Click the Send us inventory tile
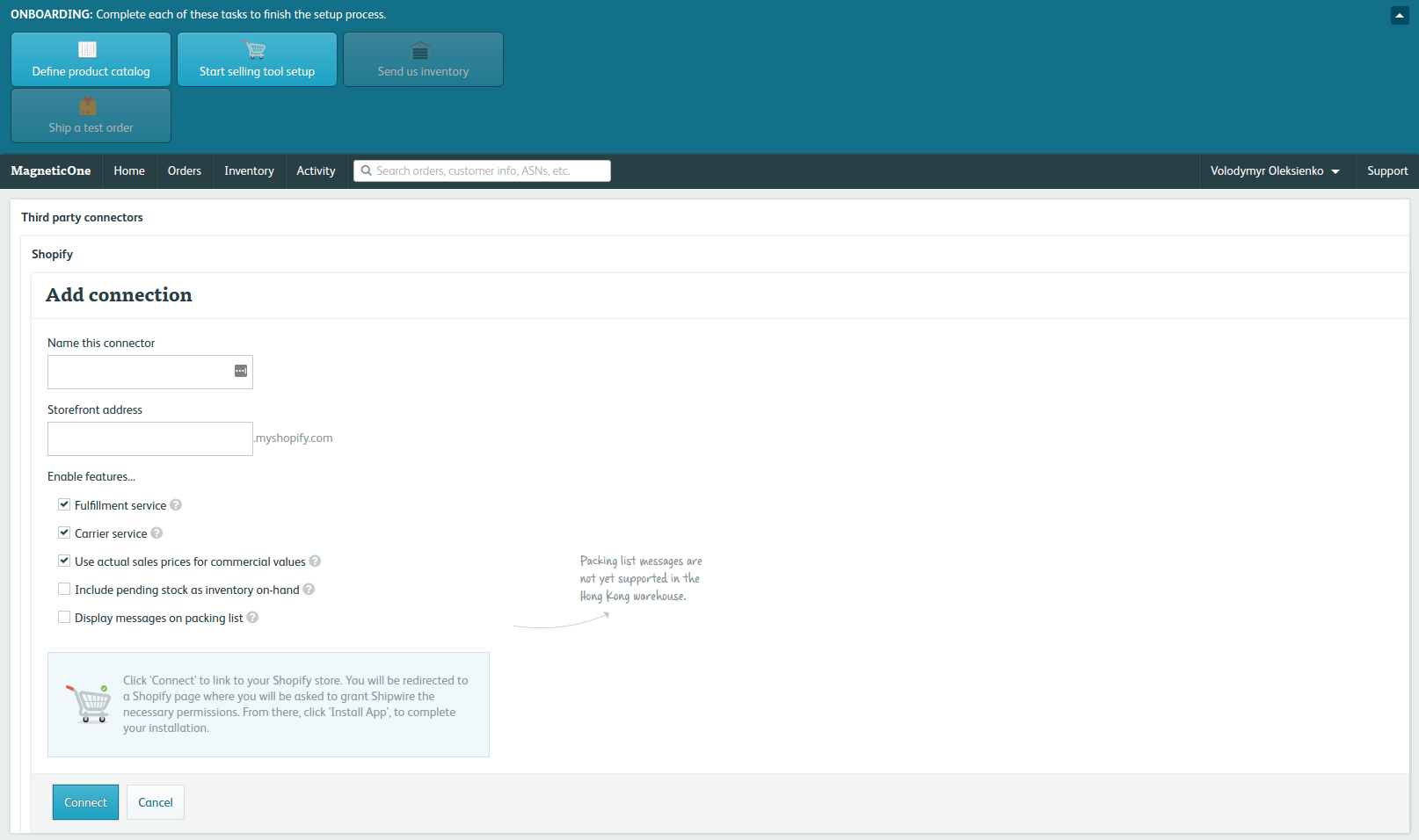Viewport: 1419px width, 840px height. [x=423, y=60]
